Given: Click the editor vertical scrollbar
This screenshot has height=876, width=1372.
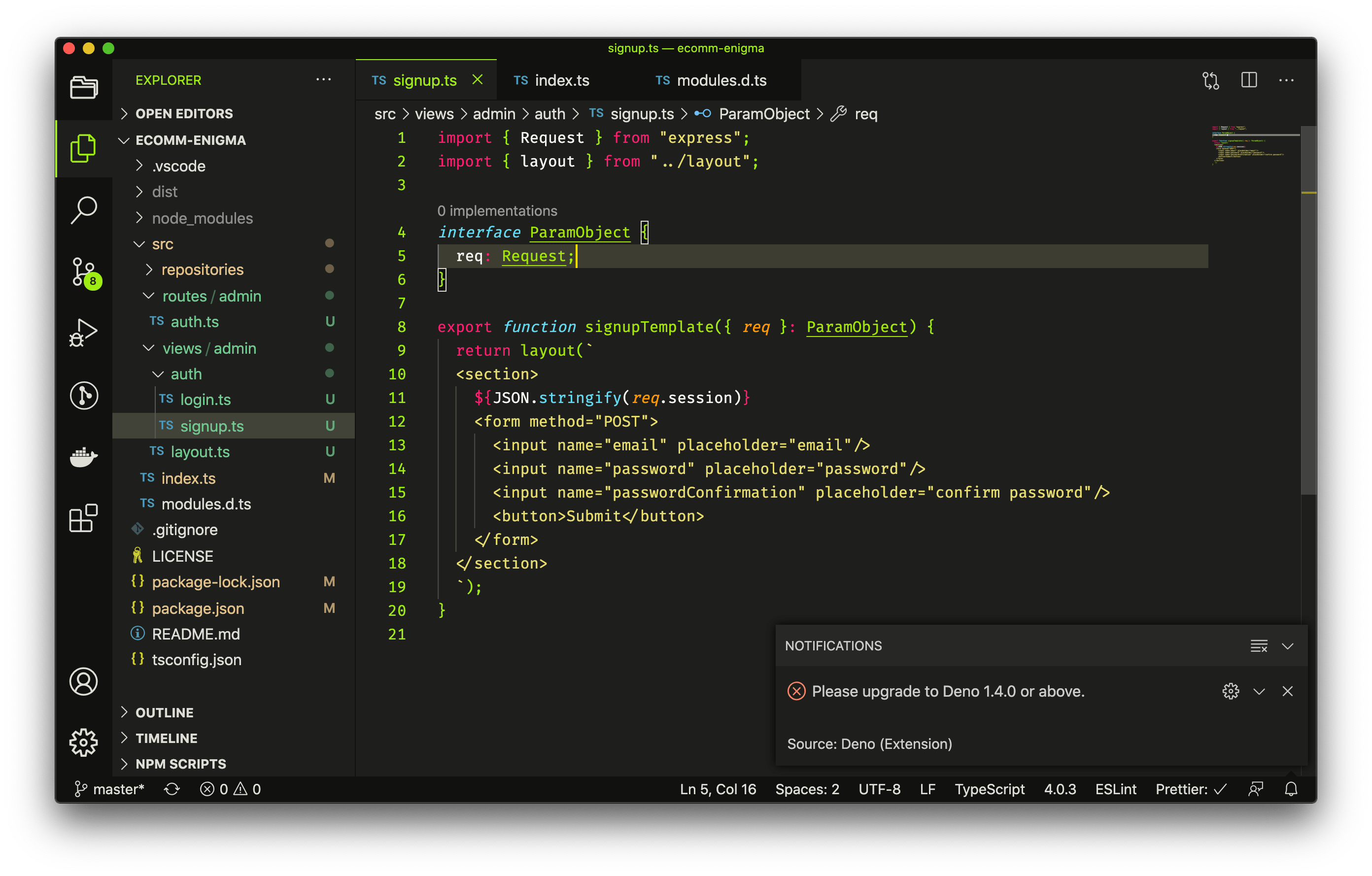Looking at the screenshot, I should tap(1308, 310).
